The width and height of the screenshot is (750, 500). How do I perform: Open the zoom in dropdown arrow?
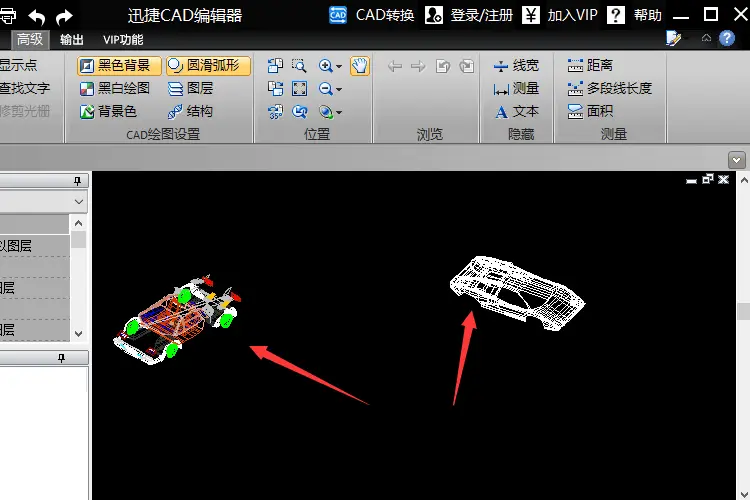click(339, 67)
